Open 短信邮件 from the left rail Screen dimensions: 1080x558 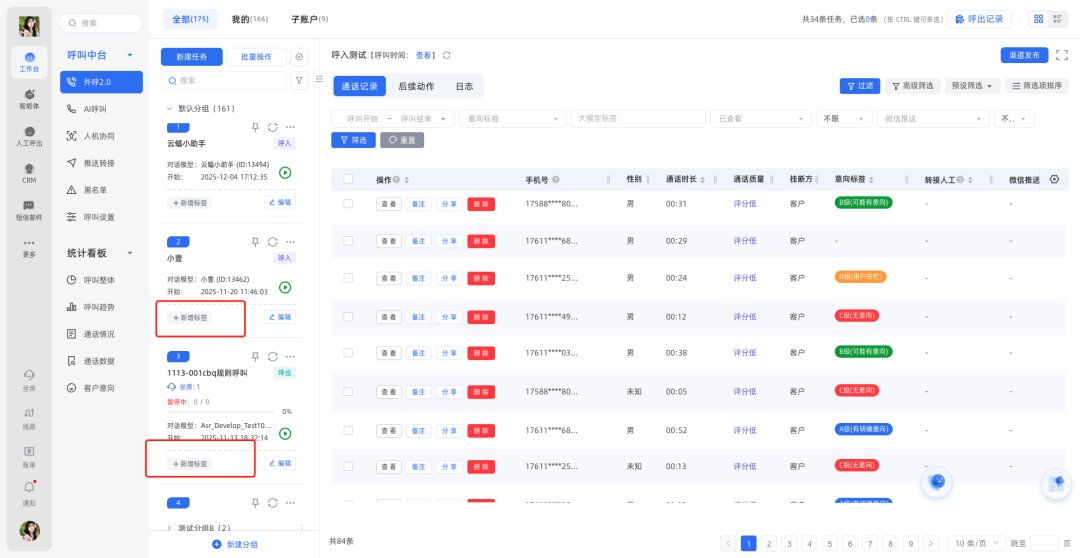29,210
